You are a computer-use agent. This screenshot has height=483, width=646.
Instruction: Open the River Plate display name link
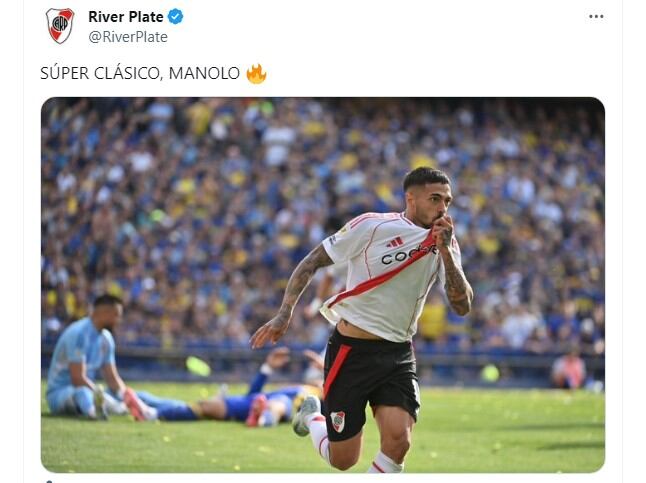click(x=126, y=17)
